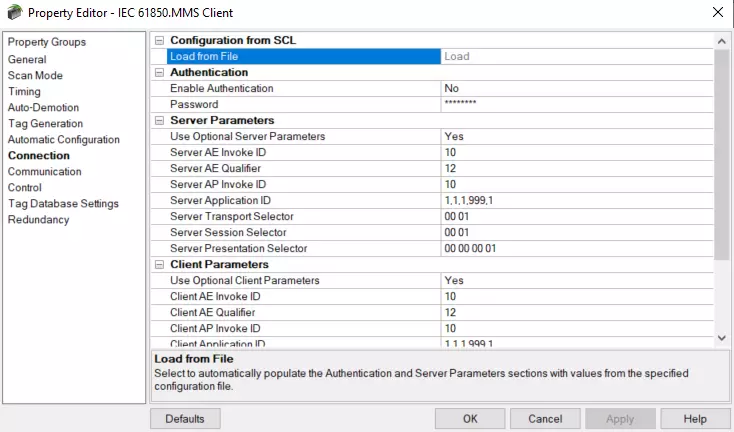Confirm with the OK button
The height and width of the screenshot is (432, 734).
point(470,418)
